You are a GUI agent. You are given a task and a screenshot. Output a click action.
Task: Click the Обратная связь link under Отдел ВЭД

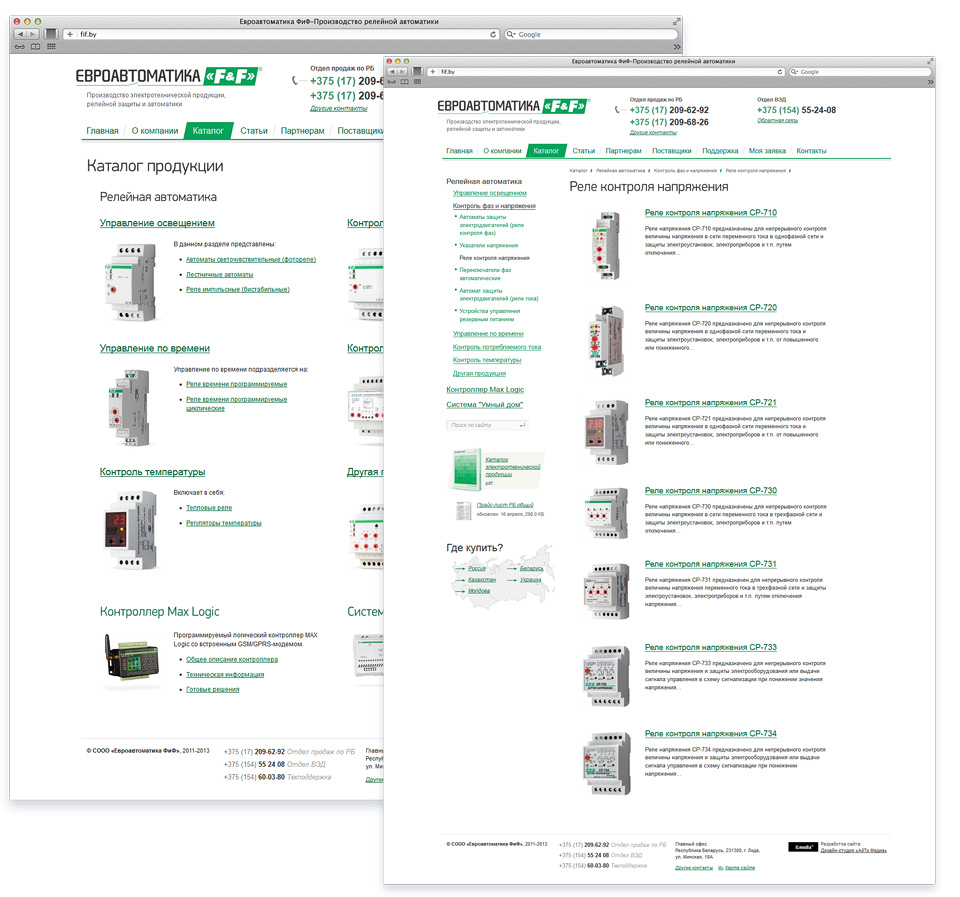778,121
